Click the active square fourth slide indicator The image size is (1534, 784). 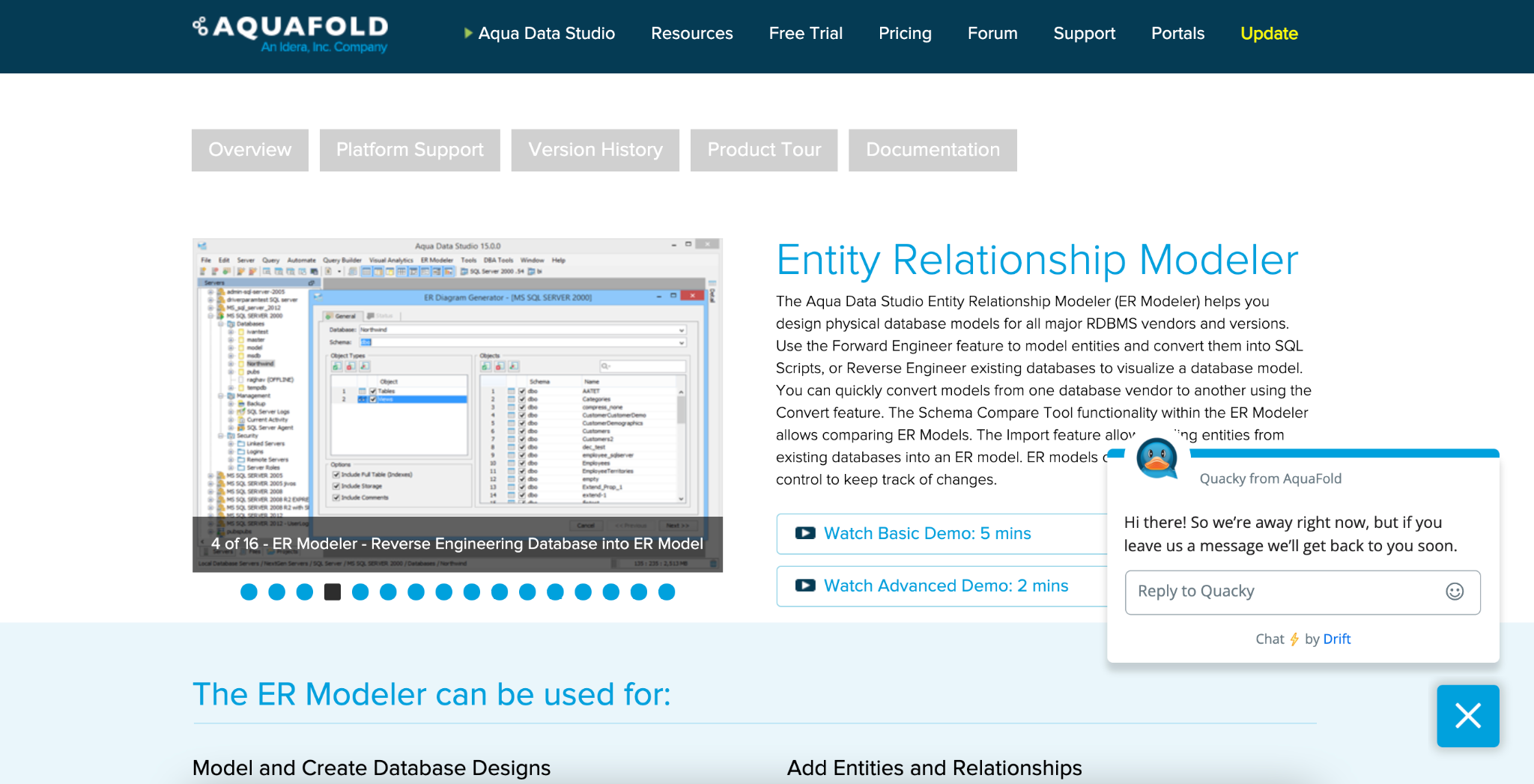click(x=333, y=592)
